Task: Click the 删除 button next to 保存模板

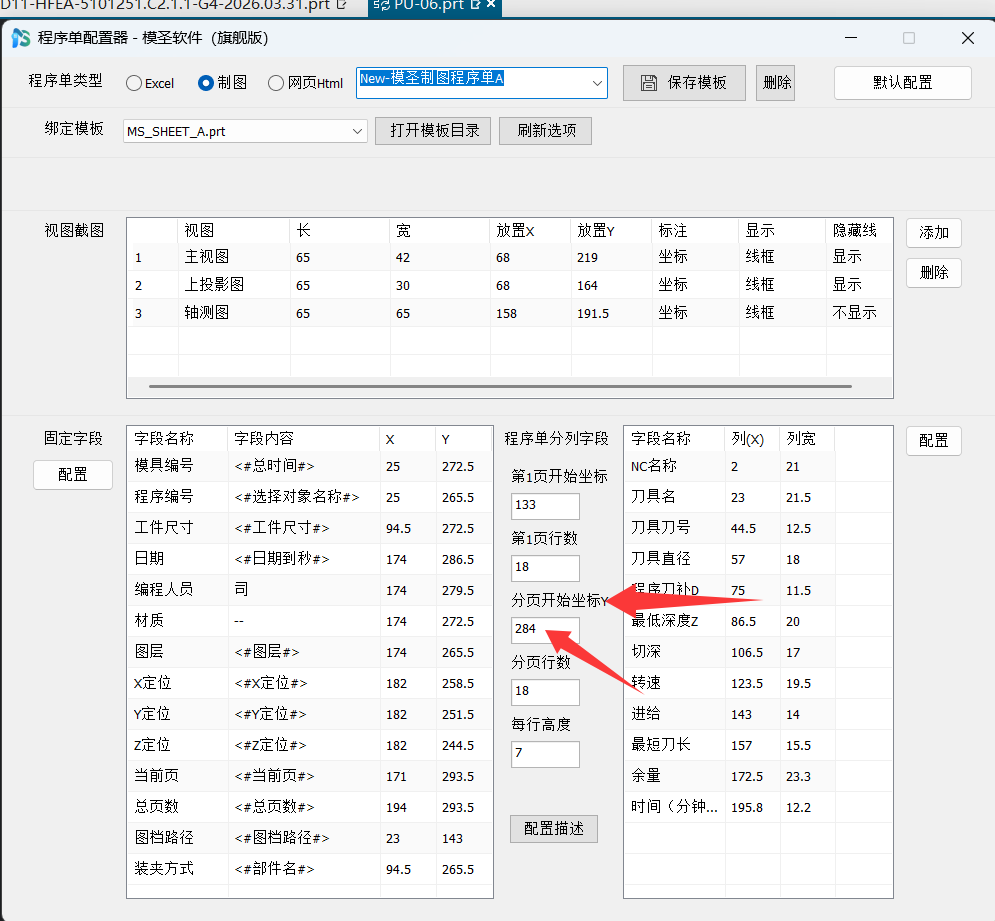Action: pos(775,83)
